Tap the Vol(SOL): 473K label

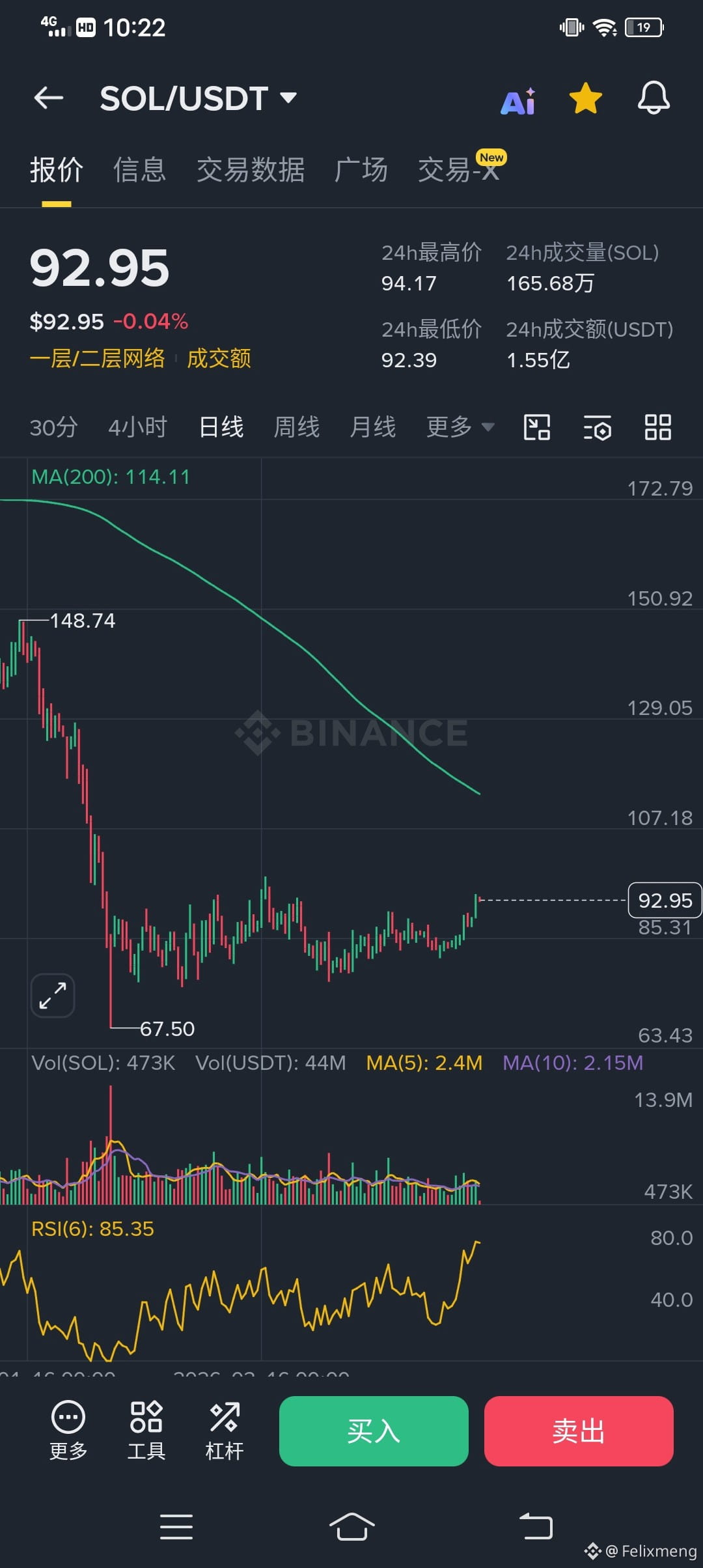tap(103, 1063)
